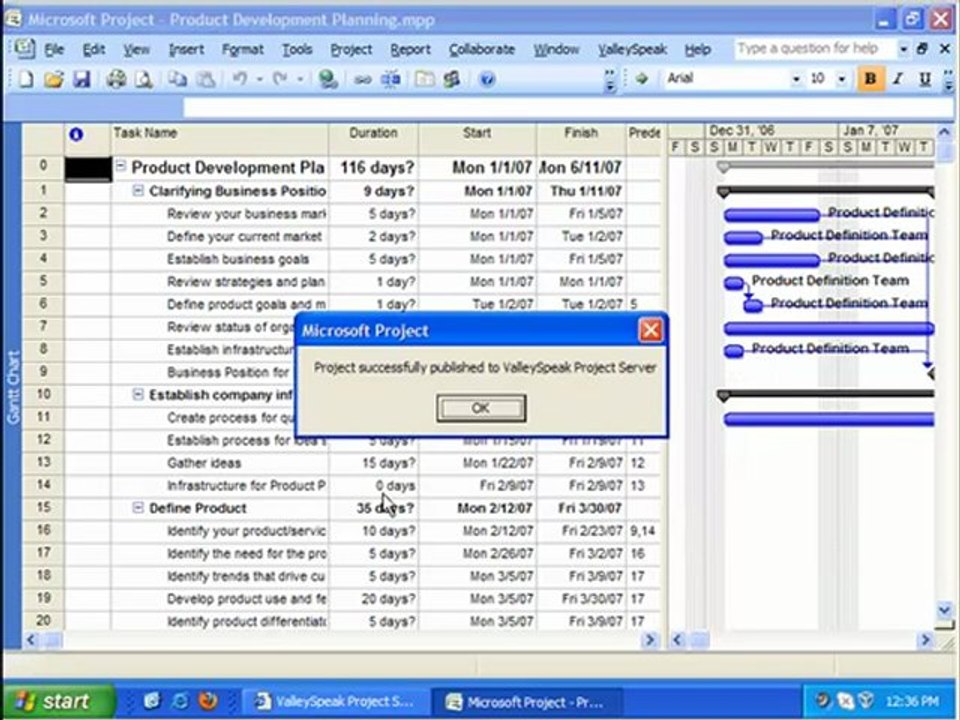Toggle Underline formatting
This screenshot has width=960, height=720.
924,79
